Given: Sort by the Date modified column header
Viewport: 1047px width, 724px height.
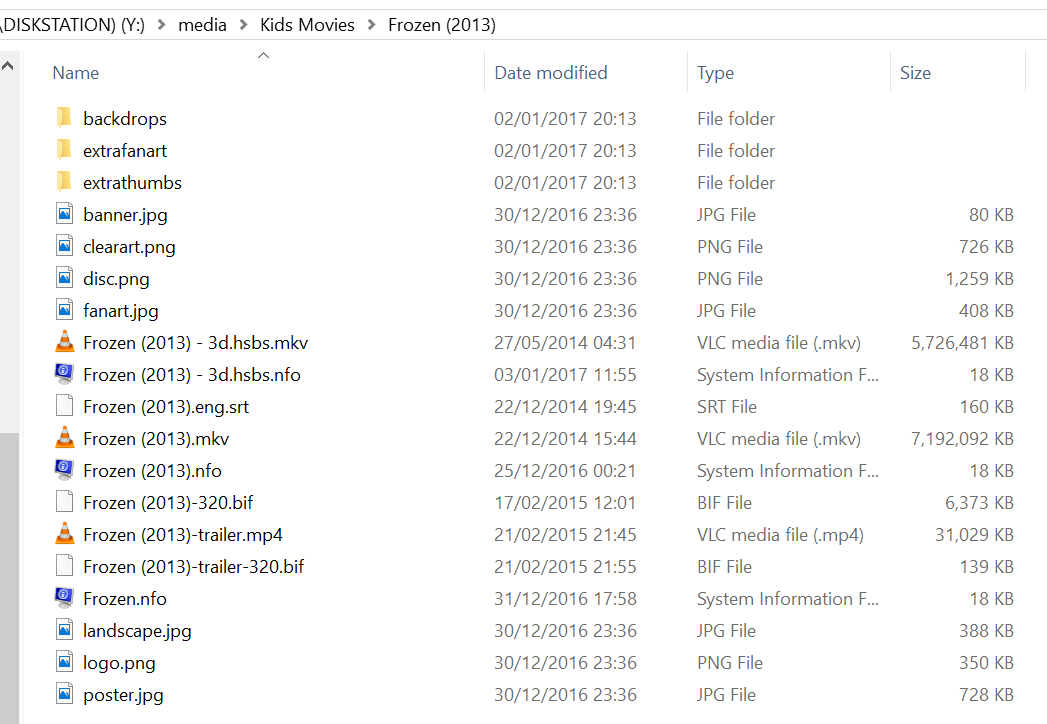Looking at the screenshot, I should (x=549, y=72).
